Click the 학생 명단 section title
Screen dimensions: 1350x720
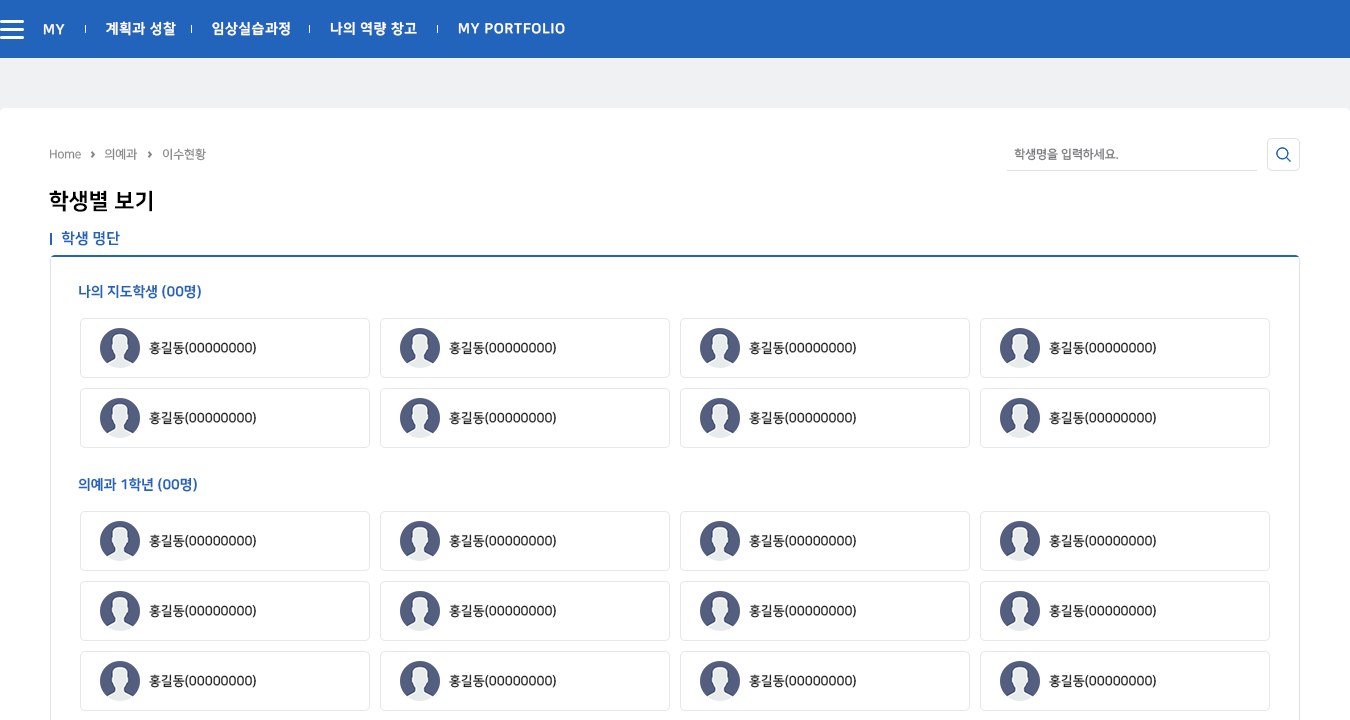pyautogui.click(x=90, y=238)
